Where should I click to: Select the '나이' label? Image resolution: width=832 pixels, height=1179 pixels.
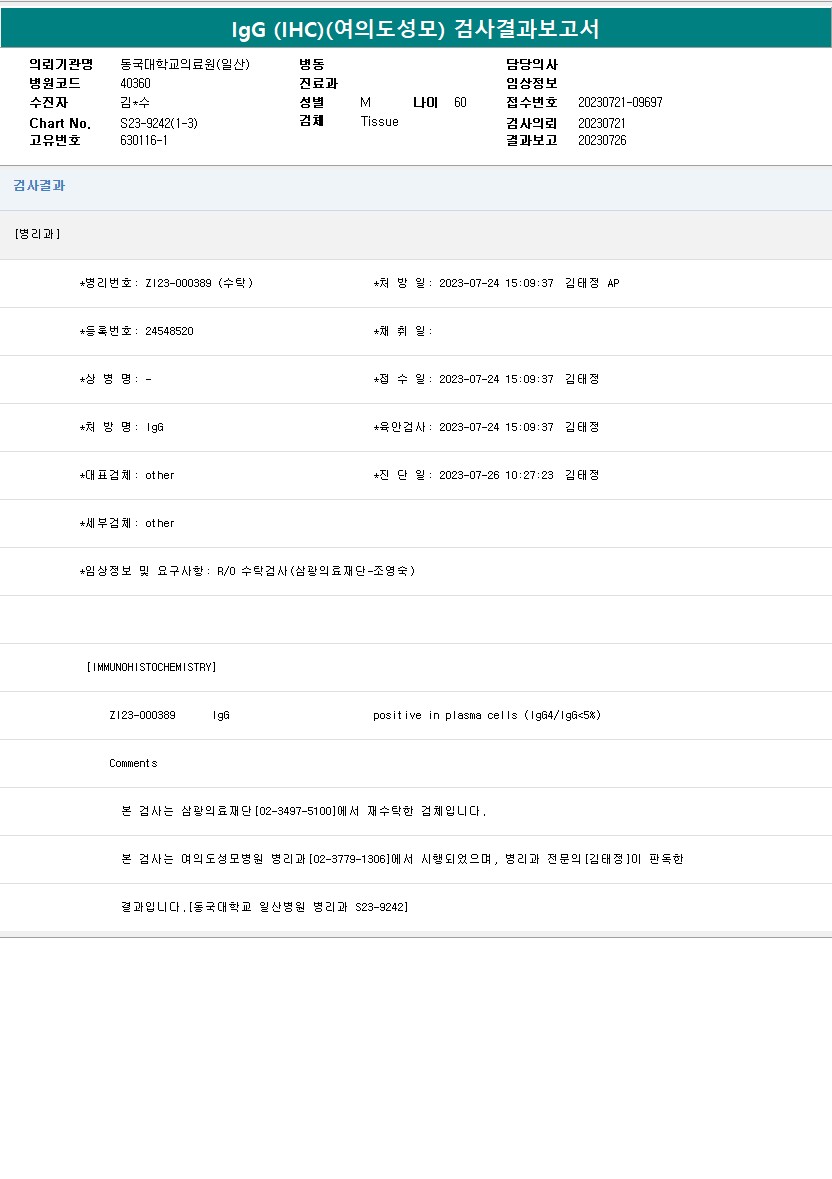[x=425, y=102]
